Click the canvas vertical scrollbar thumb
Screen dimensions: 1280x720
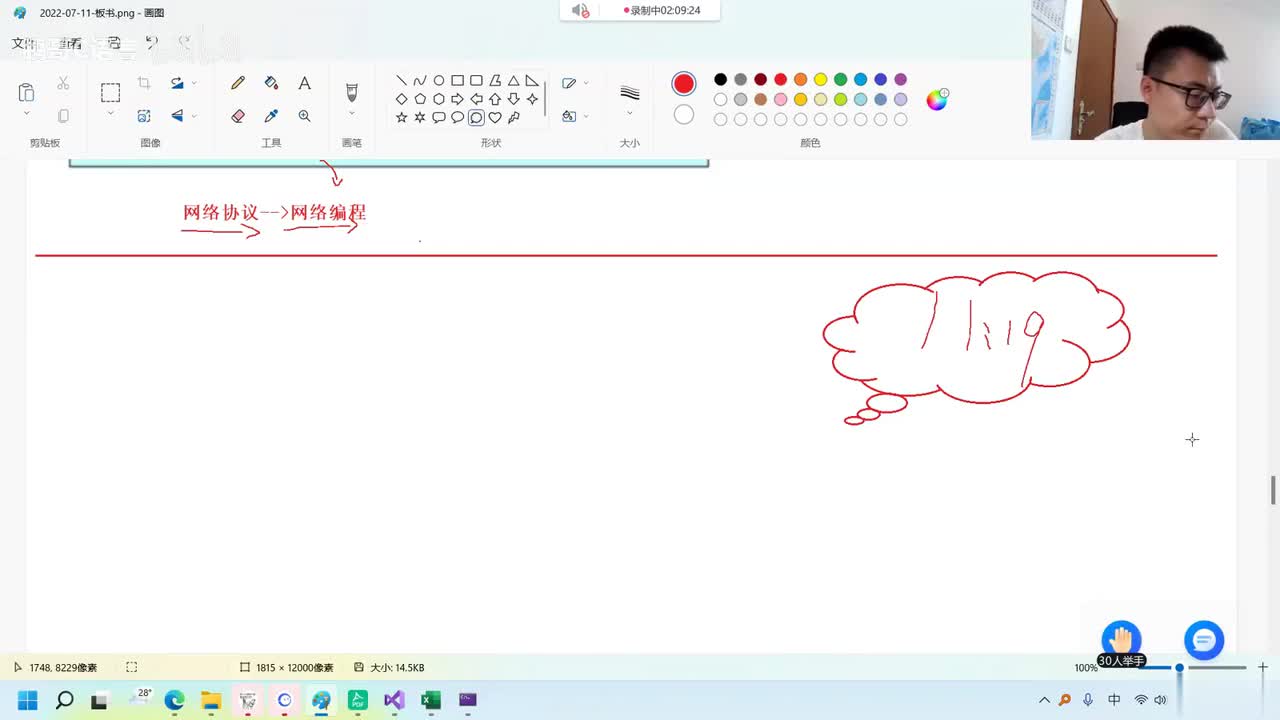coord(1273,491)
